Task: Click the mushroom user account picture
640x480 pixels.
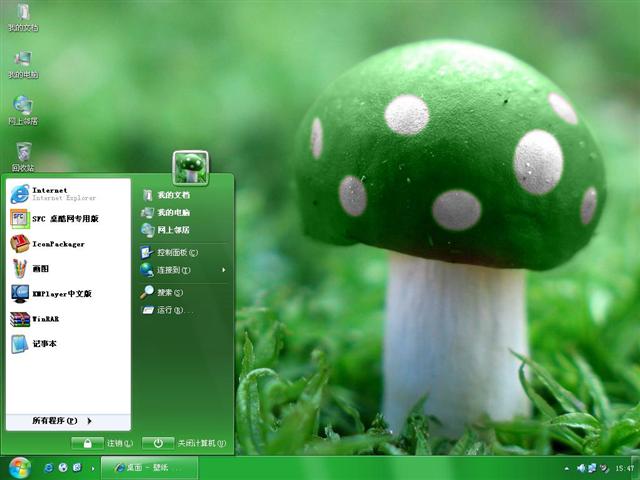Action: (x=190, y=167)
